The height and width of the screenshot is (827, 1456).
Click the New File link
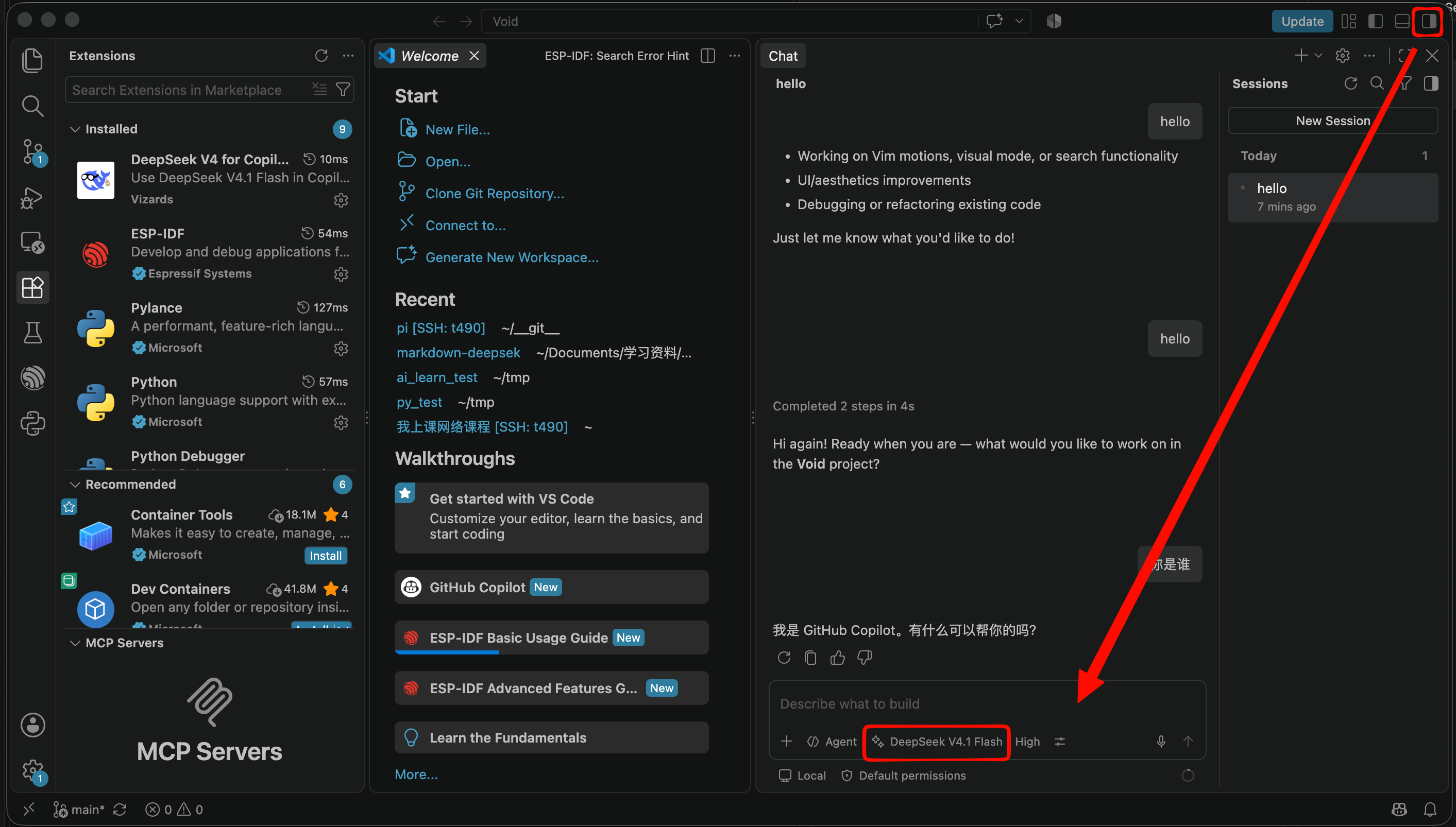click(458, 129)
